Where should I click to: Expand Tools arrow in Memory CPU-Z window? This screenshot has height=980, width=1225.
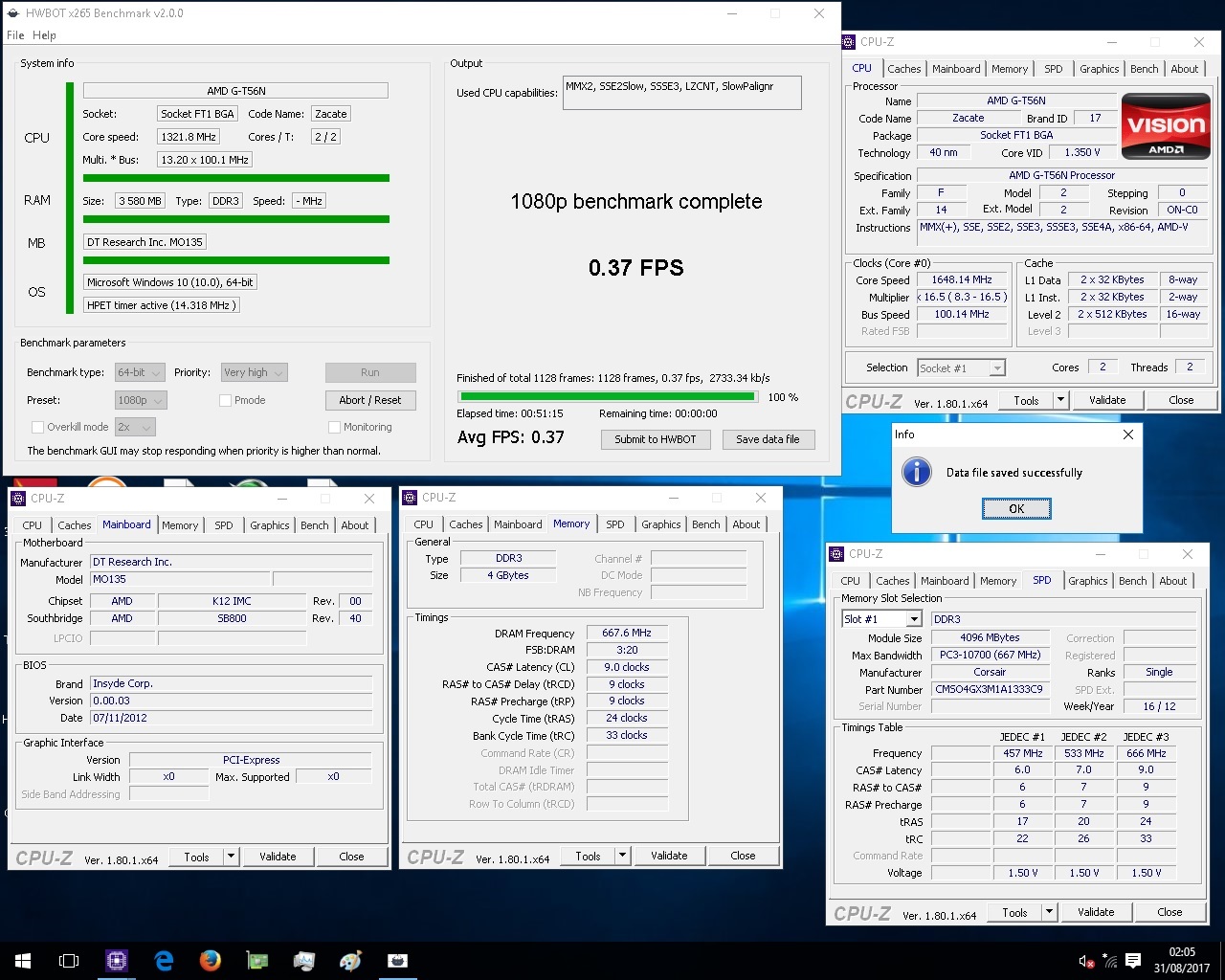coord(622,857)
